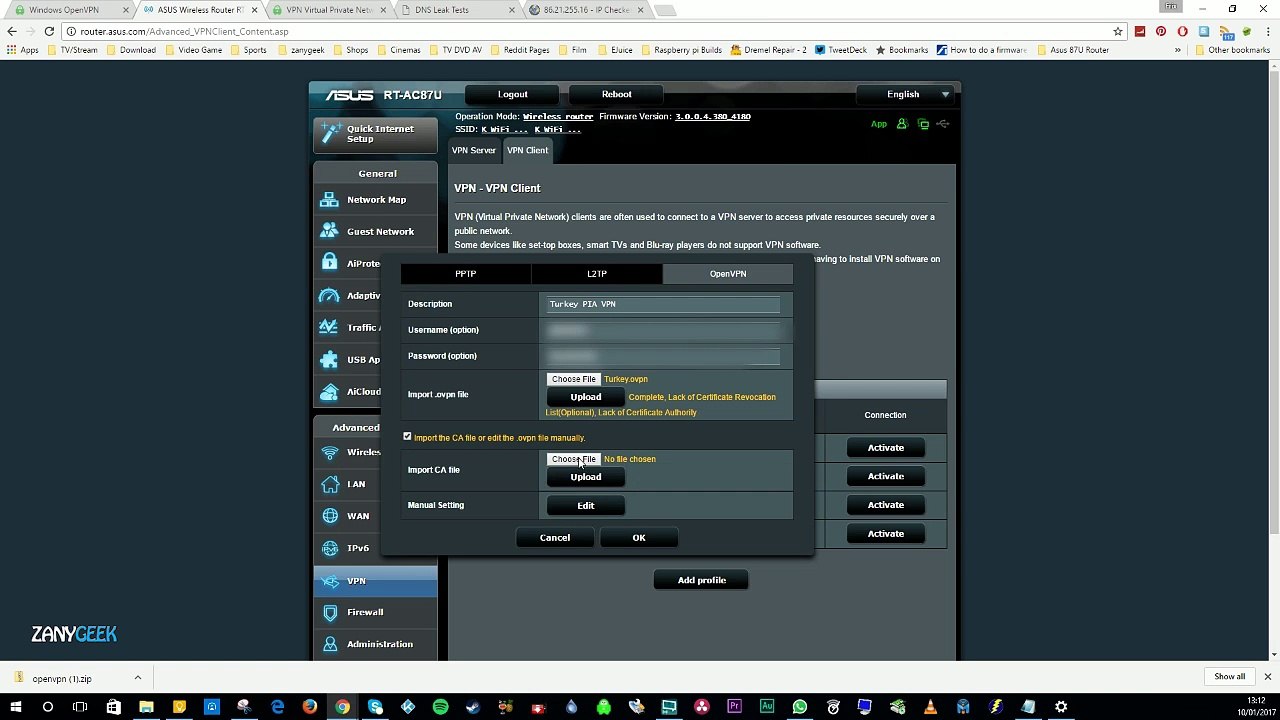Select the OpenVPN tab

pyautogui.click(x=727, y=273)
